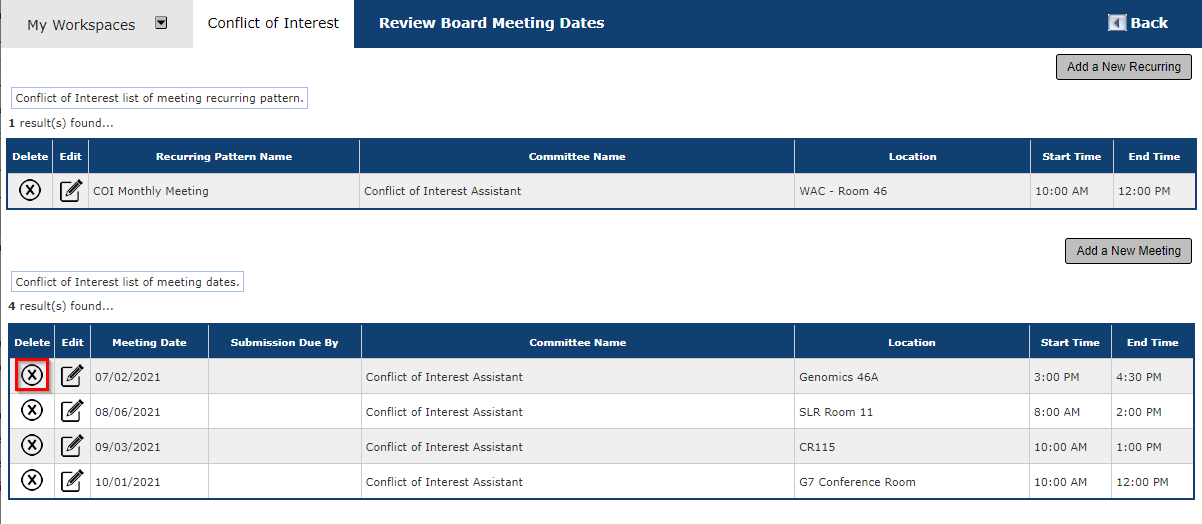Click the Recurring Pattern Name column header

point(224,156)
